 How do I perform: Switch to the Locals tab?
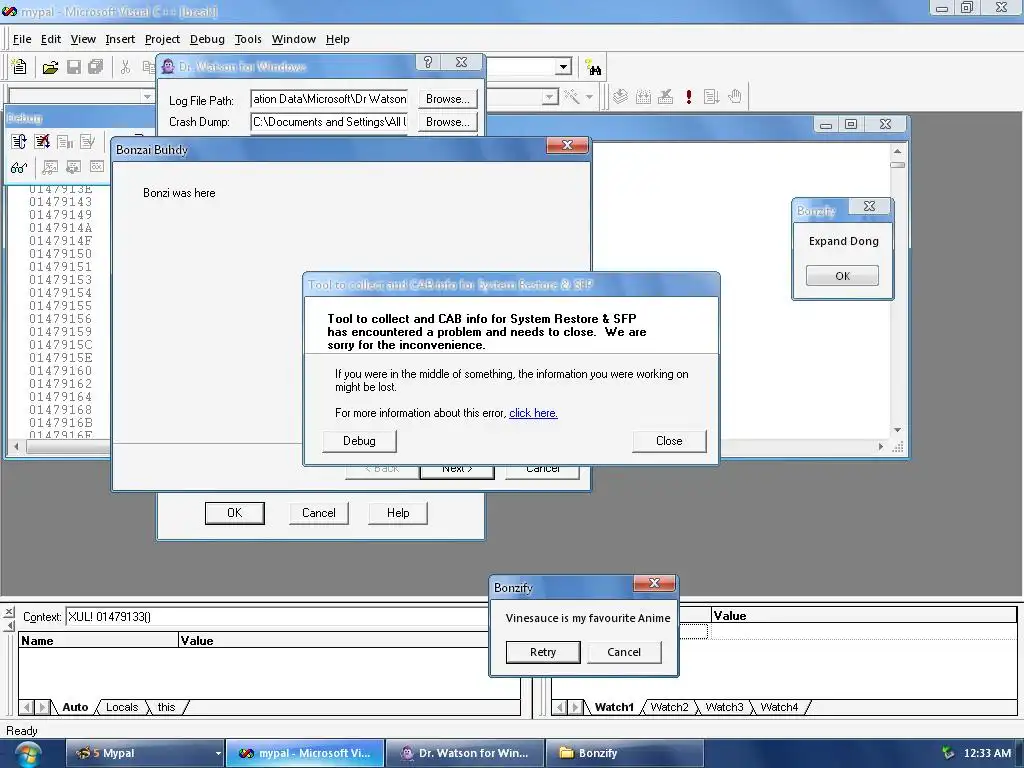click(121, 707)
